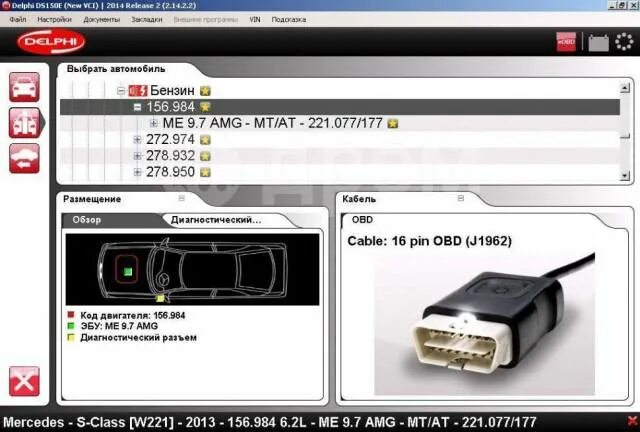The height and width of the screenshot is (432, 640).
Task: Click yellow diagnostic connector marker on car
Action: pyautogui.click(x=160, y=298)
